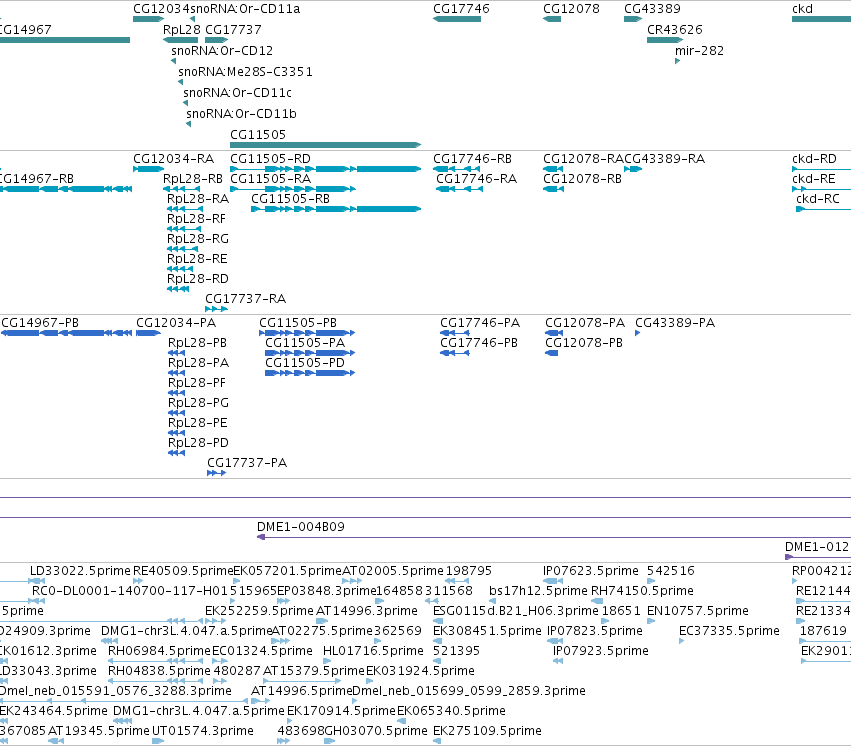Select protein CG11505-PB label

[298, 323]
